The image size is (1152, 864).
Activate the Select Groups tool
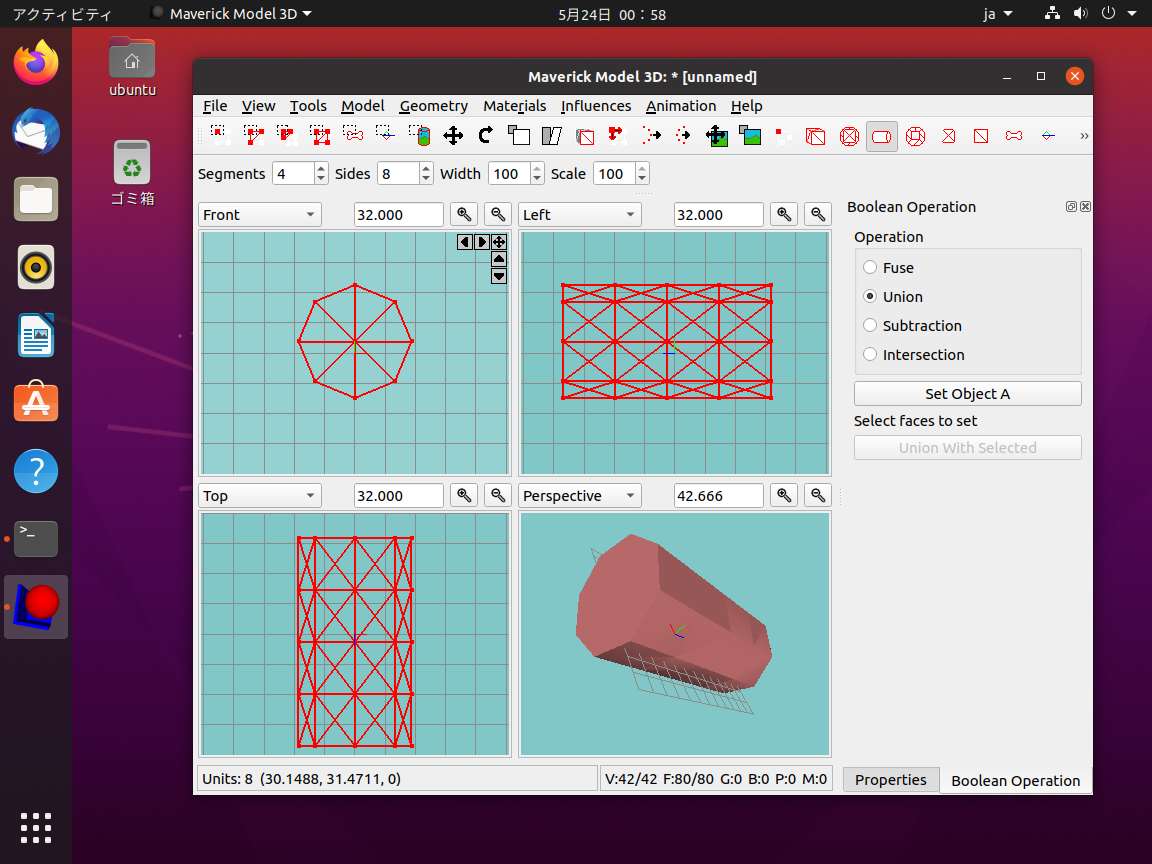pos(320,135)
